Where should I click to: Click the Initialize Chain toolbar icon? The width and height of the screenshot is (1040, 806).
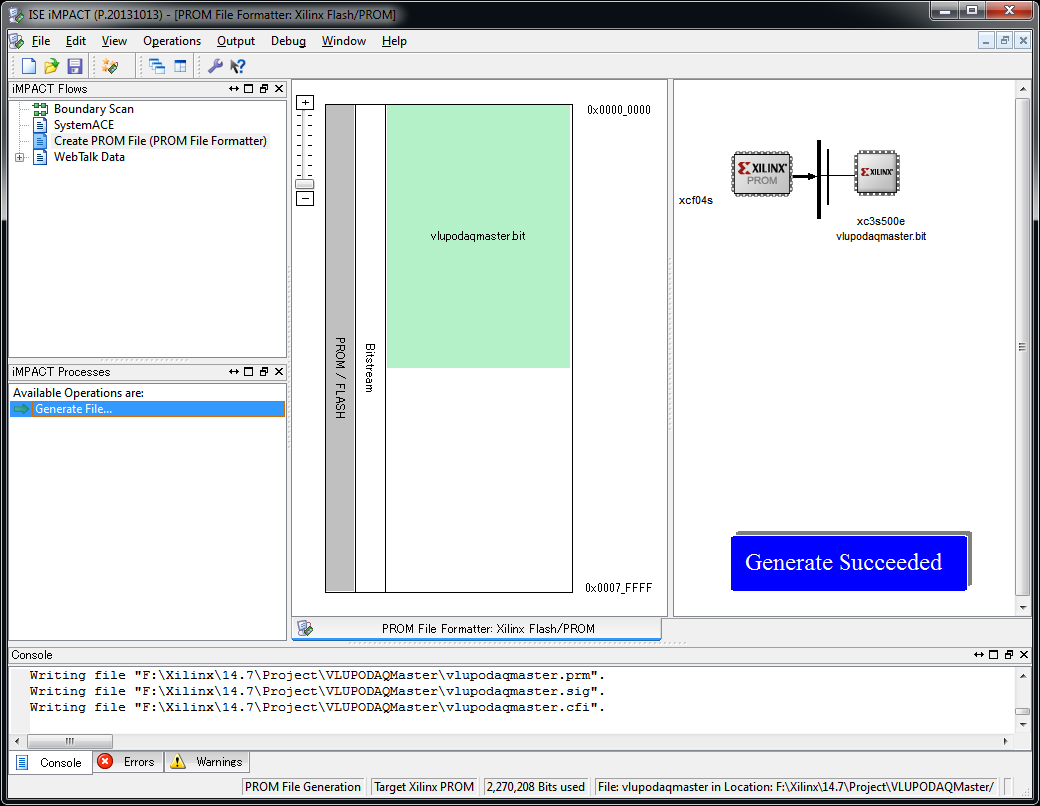(x=110, y=66)
